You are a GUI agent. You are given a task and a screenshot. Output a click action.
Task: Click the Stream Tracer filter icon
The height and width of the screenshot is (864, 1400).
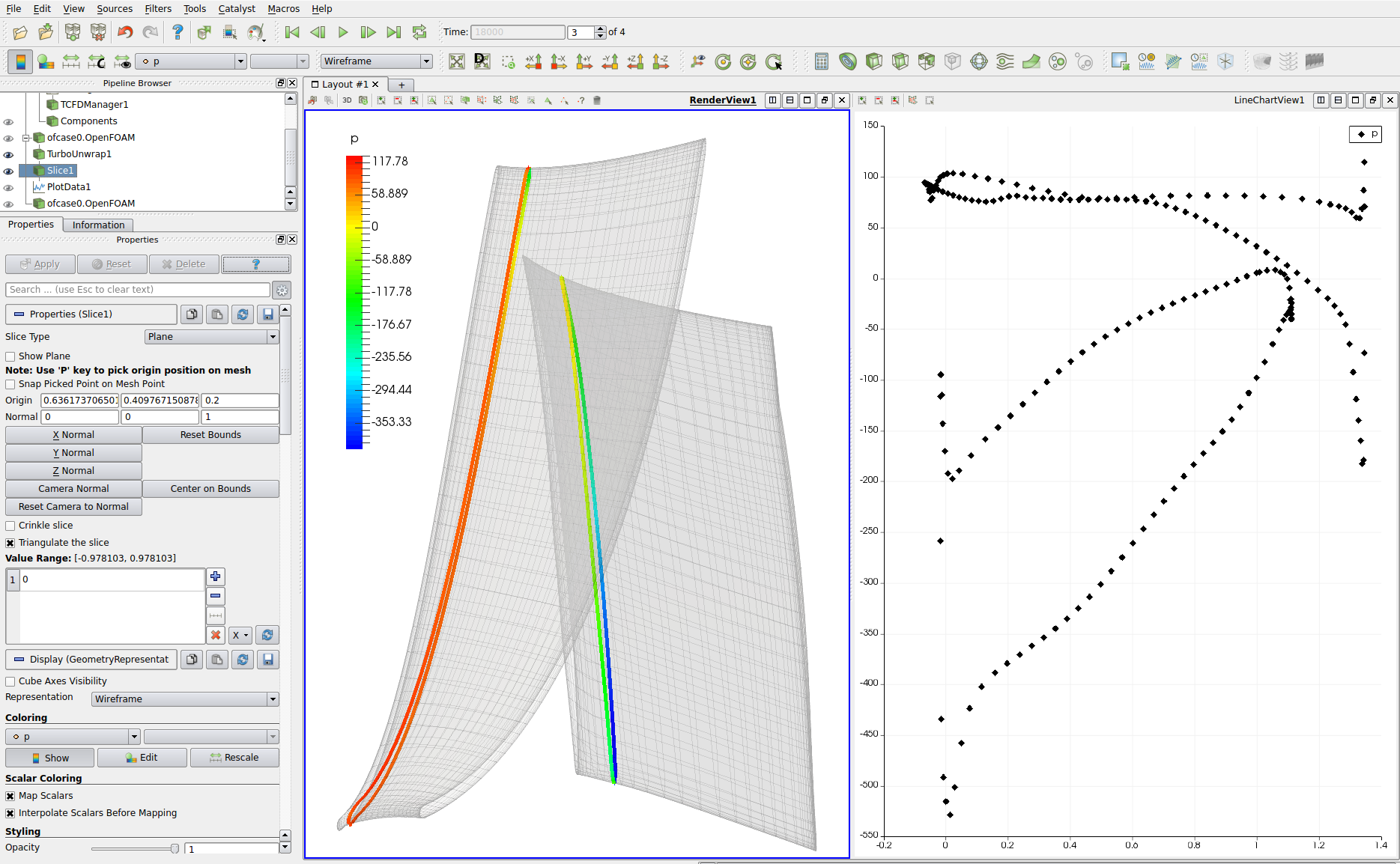pos(1004,61)
